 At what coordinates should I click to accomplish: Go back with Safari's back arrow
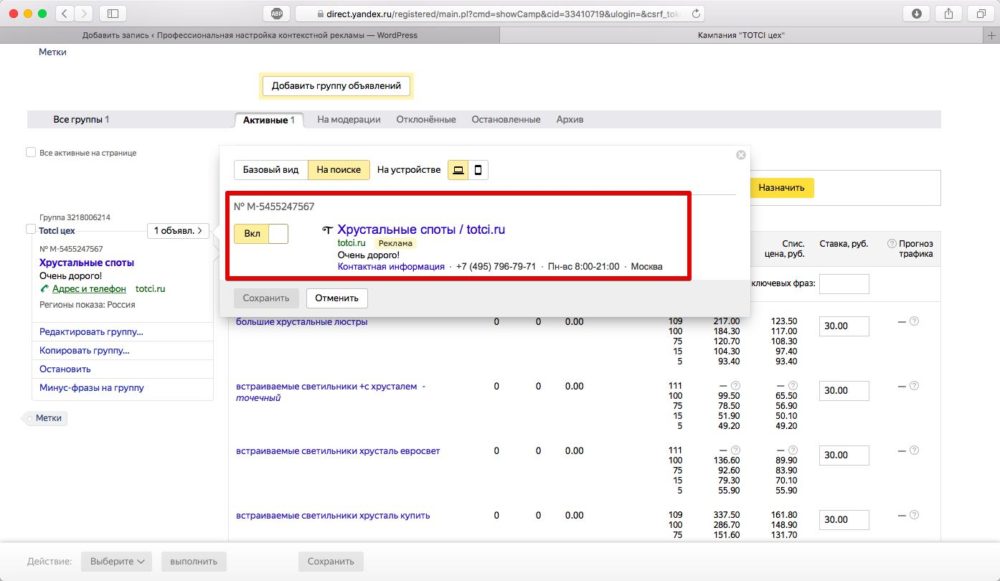(64, 13)
